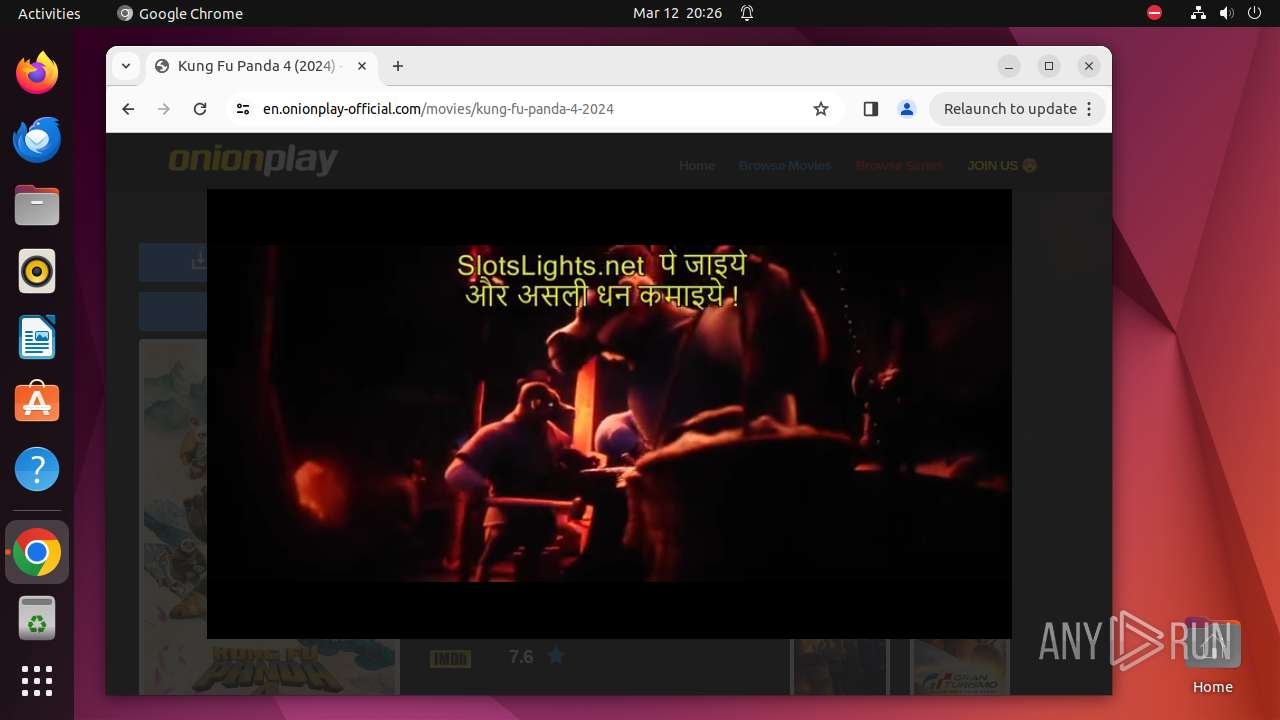This screenshot has height=720, width=1280.
Task: Open the volume indicator
Action: point(1227,13)
